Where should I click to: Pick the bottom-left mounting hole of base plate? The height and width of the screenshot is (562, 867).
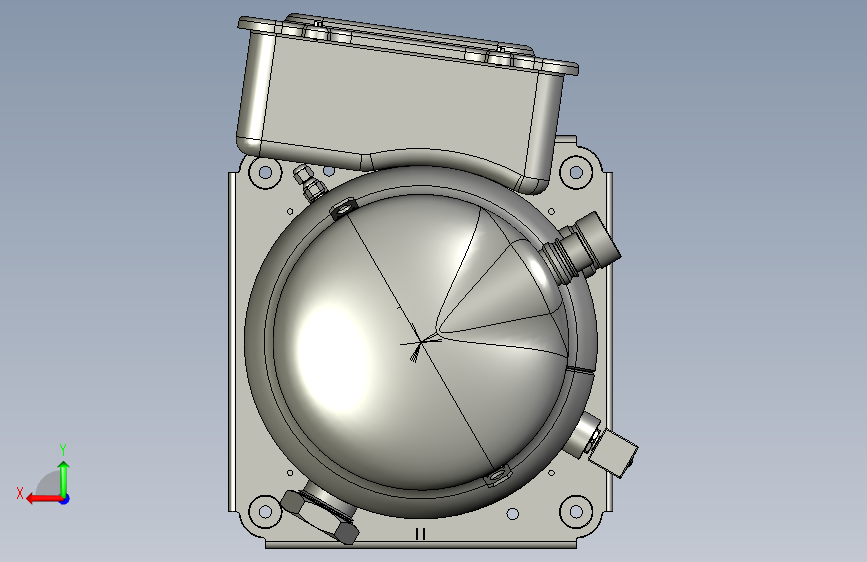(265, 512)
